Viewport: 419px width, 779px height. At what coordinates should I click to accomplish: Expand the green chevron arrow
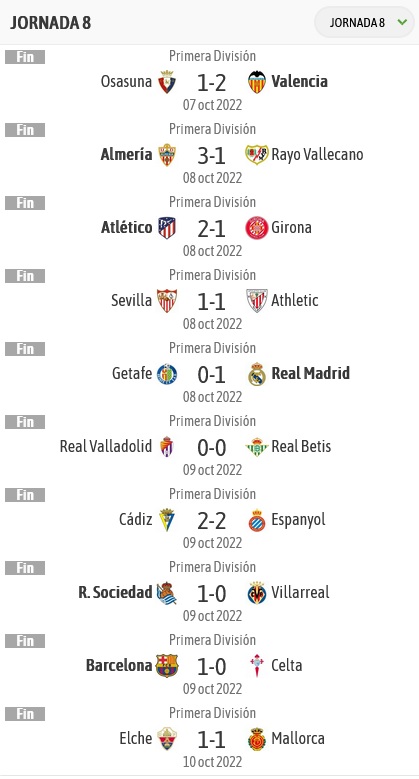click(x=403, y=22)
